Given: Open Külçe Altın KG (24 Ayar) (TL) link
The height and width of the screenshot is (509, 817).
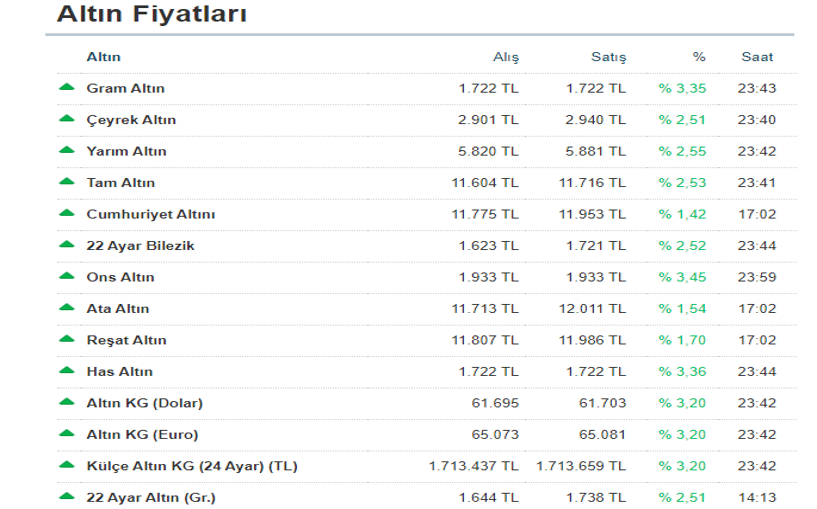Looking at the screenshot, I should [192, 466].
